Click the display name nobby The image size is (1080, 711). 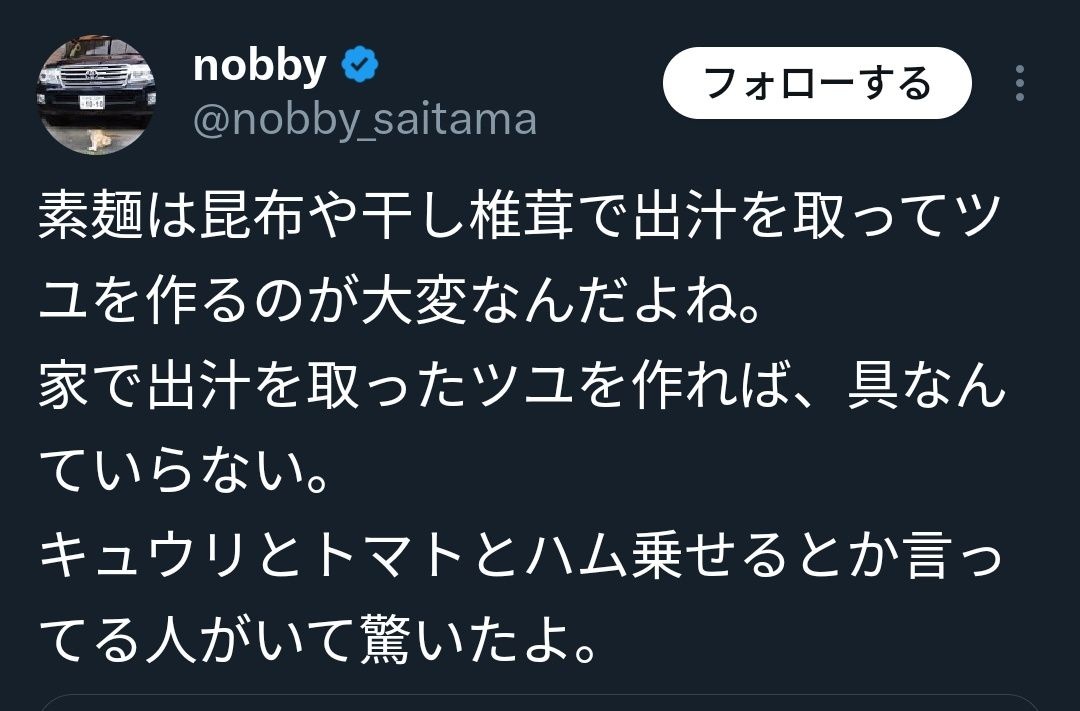[x=259, y=66]
